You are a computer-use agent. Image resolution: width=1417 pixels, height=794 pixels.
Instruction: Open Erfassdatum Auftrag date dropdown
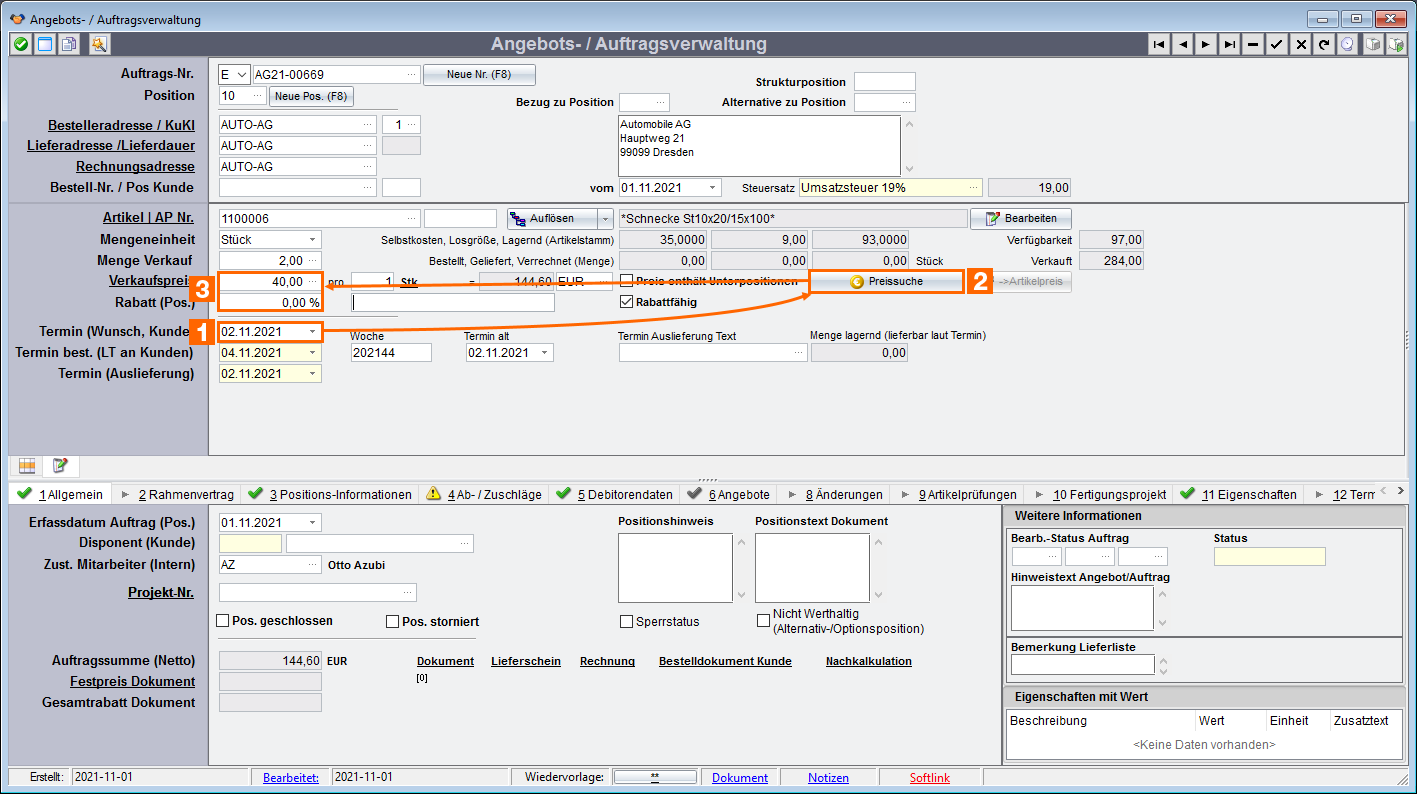click(313, 522)
